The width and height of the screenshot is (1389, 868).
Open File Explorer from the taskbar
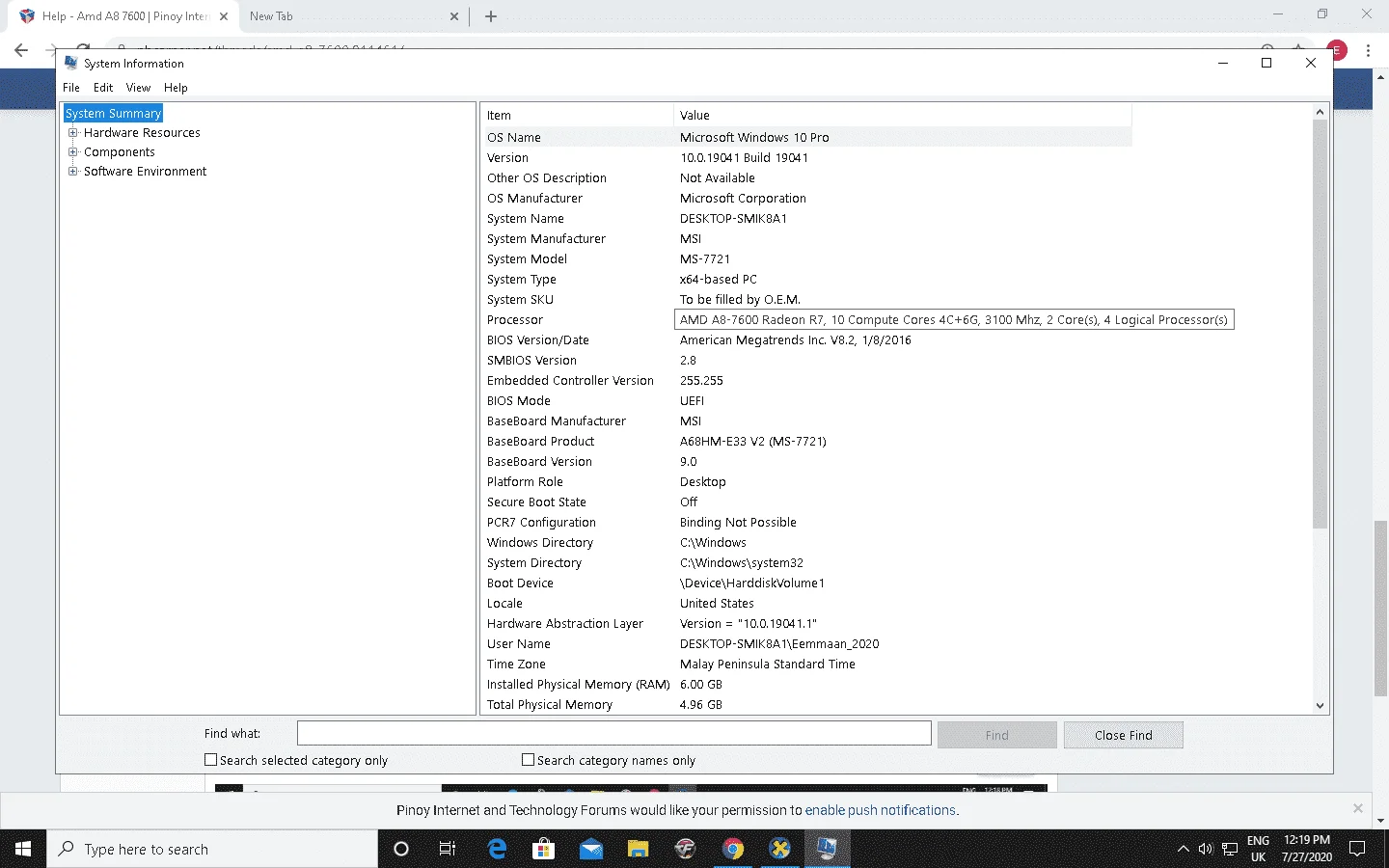point(639,849)
